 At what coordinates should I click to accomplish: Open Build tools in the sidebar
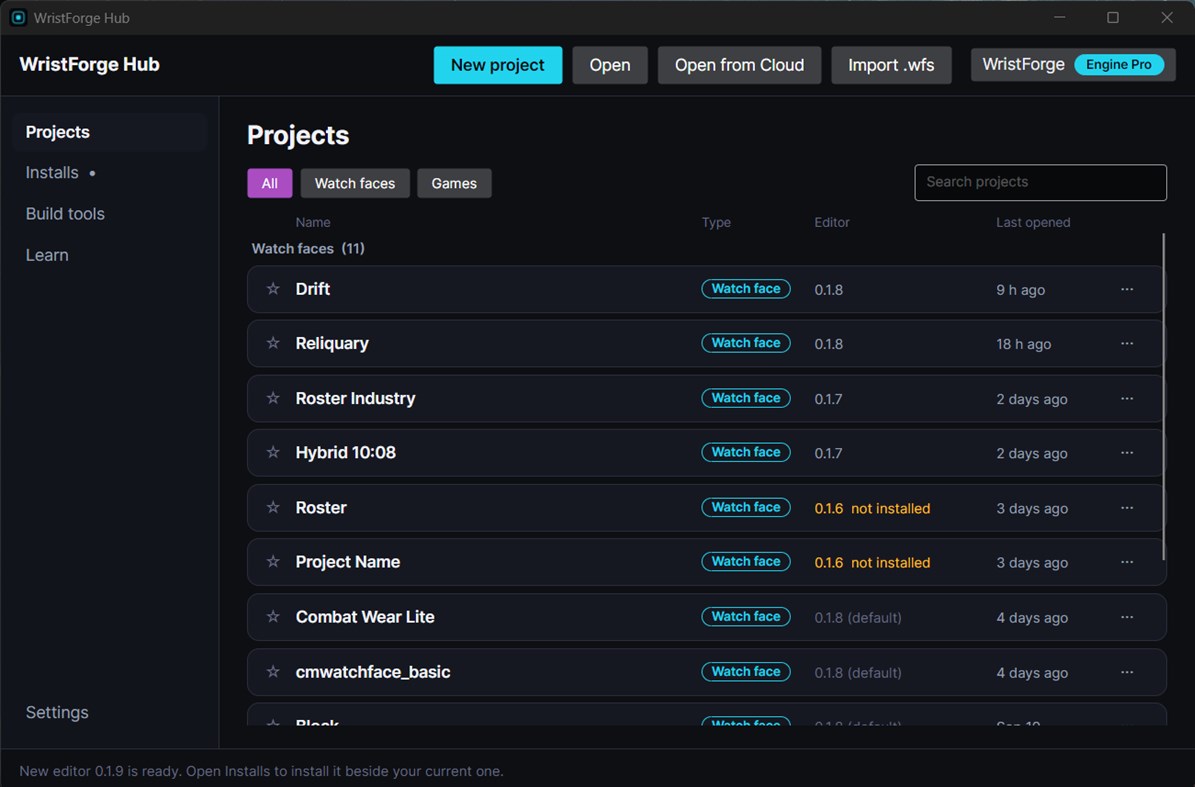point(109,214)
